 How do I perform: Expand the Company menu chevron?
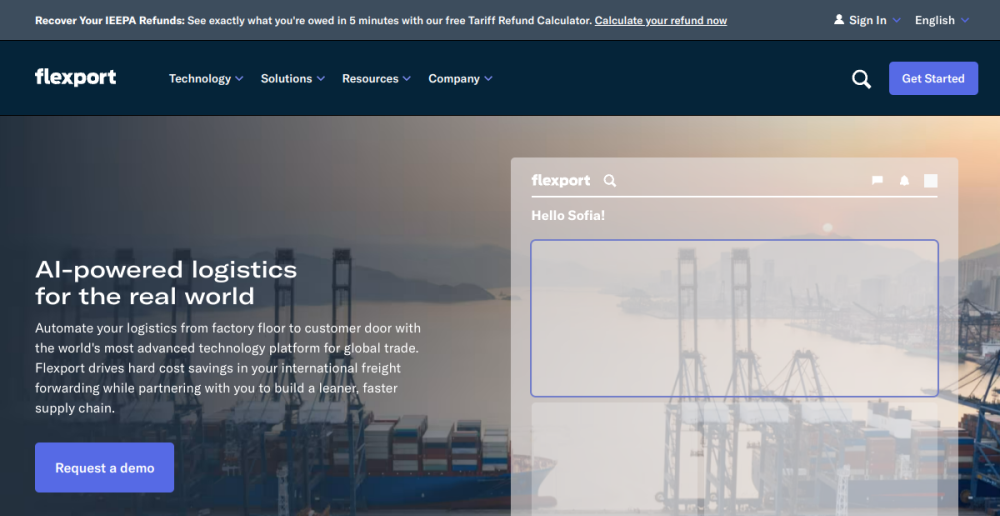click(x=488, y=78)
